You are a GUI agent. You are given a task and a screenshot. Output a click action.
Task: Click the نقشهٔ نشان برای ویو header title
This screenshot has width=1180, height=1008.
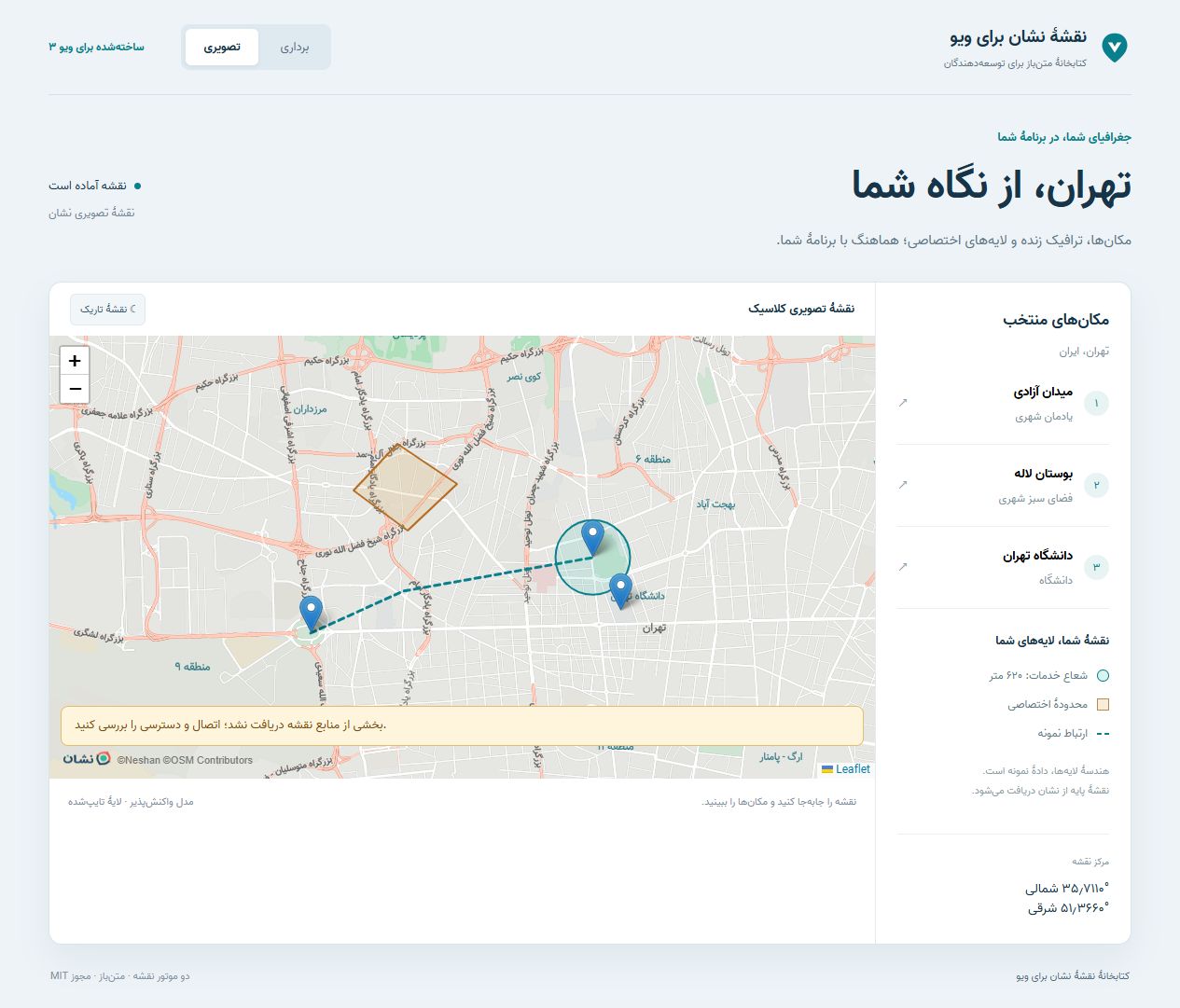point(1019,37)
